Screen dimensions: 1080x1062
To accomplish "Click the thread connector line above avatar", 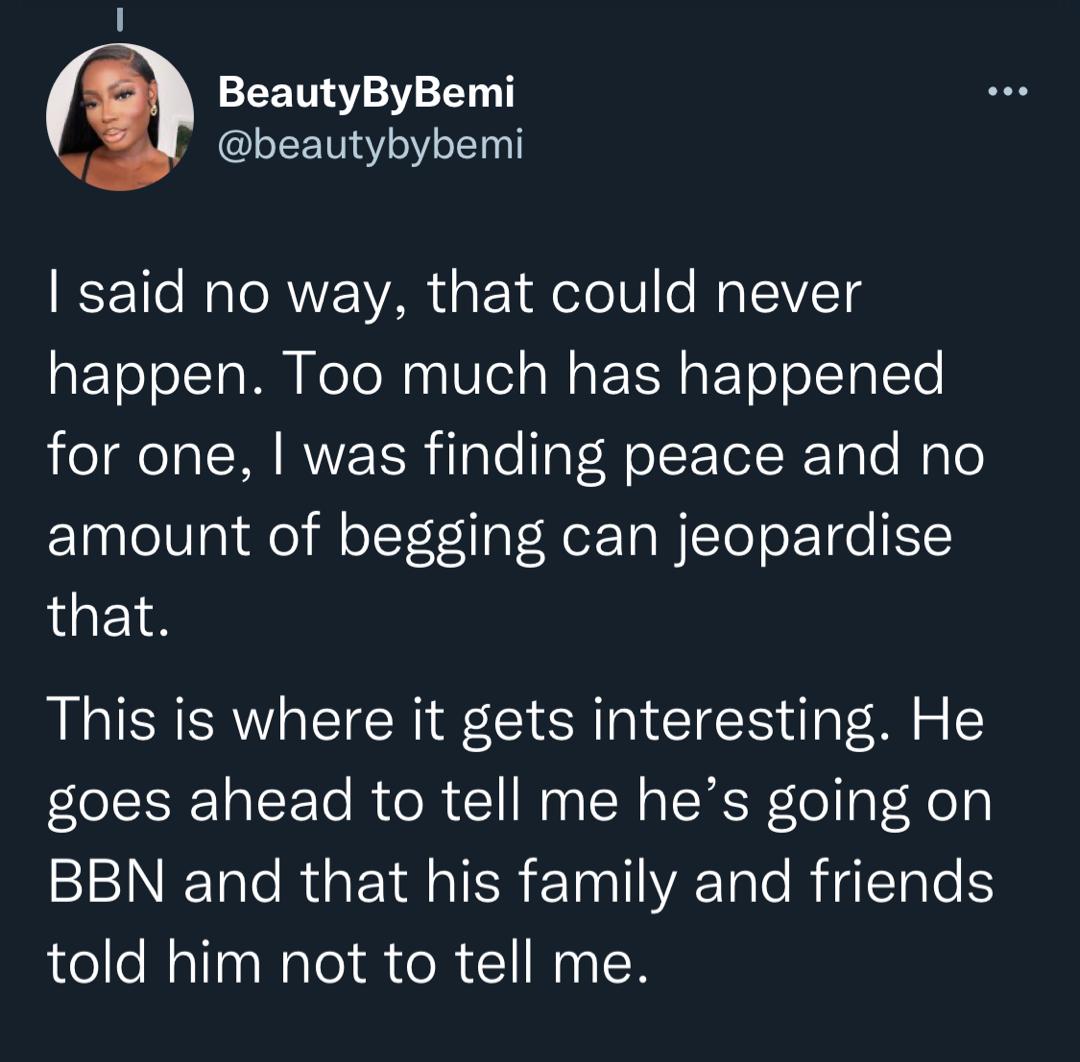I will point(118,19).
